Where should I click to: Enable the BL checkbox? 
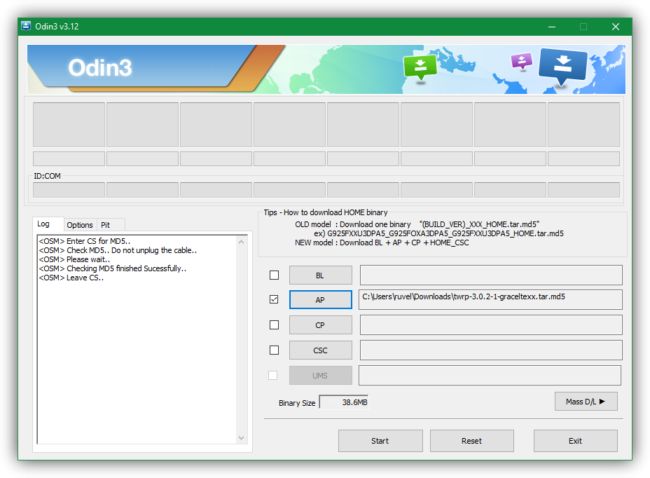pyautogui.click(x=274, y=275)
